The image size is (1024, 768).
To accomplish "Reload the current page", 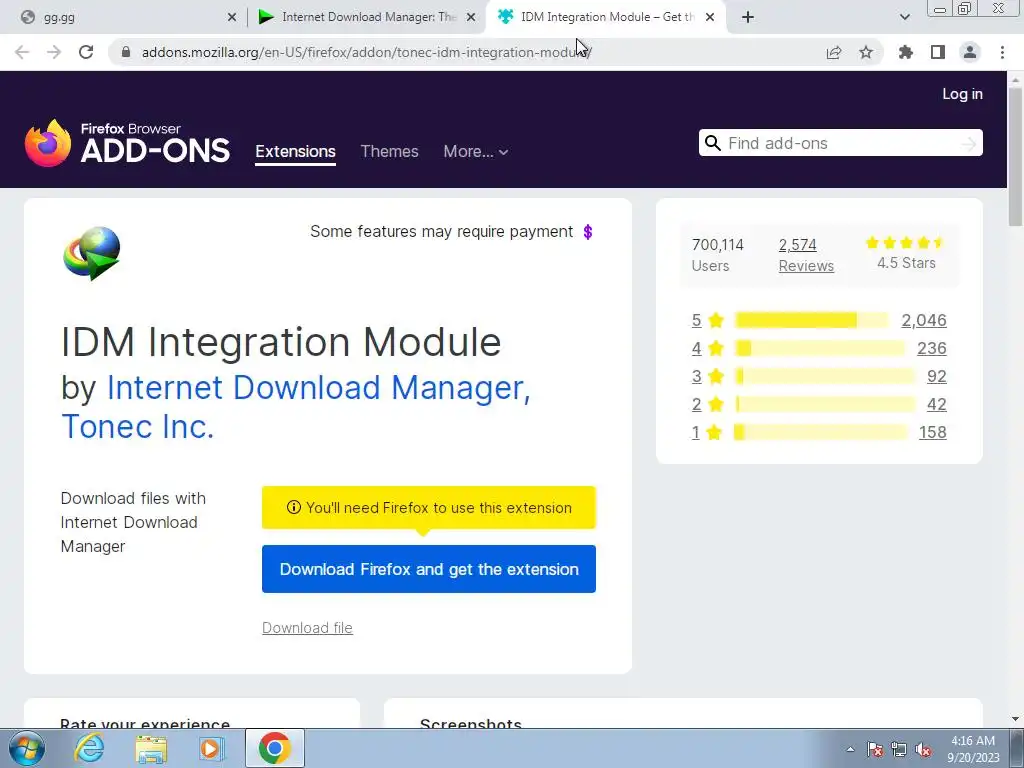I will pos(86,52).
